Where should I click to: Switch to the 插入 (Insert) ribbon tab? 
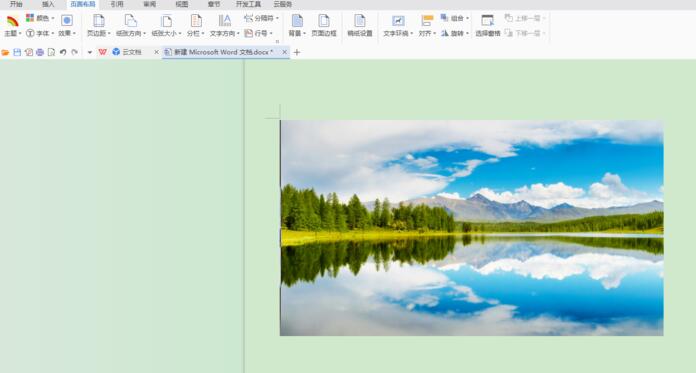tap(48, 4)
